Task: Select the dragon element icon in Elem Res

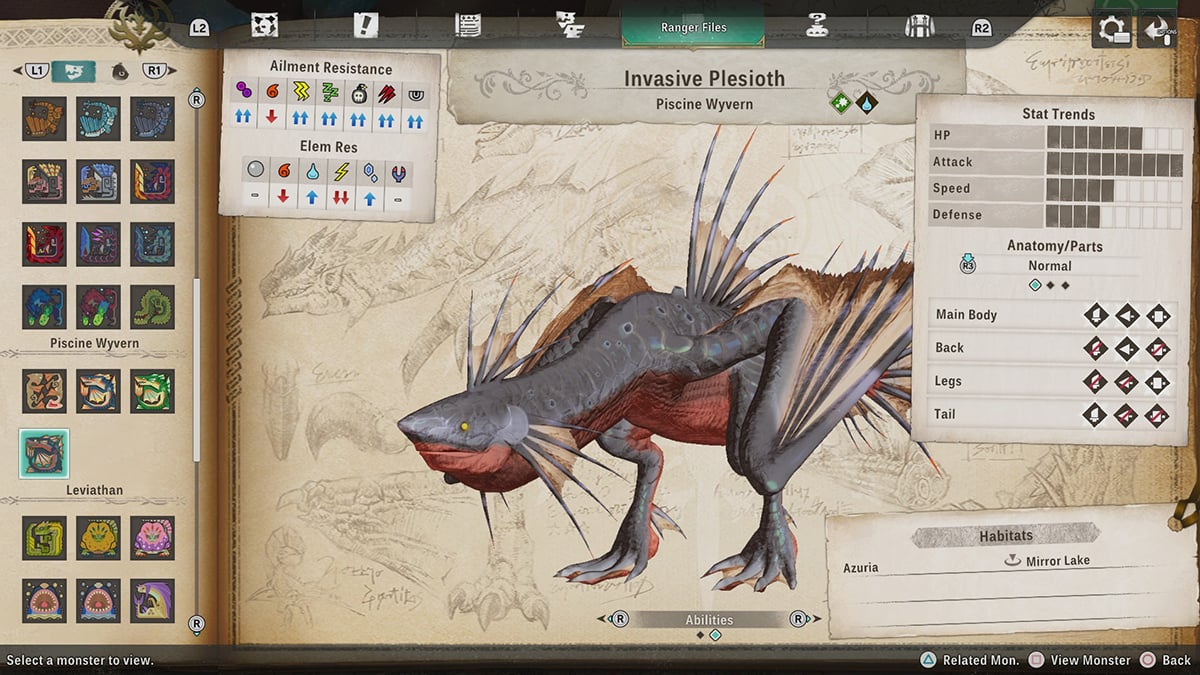Action: [400, 172]
